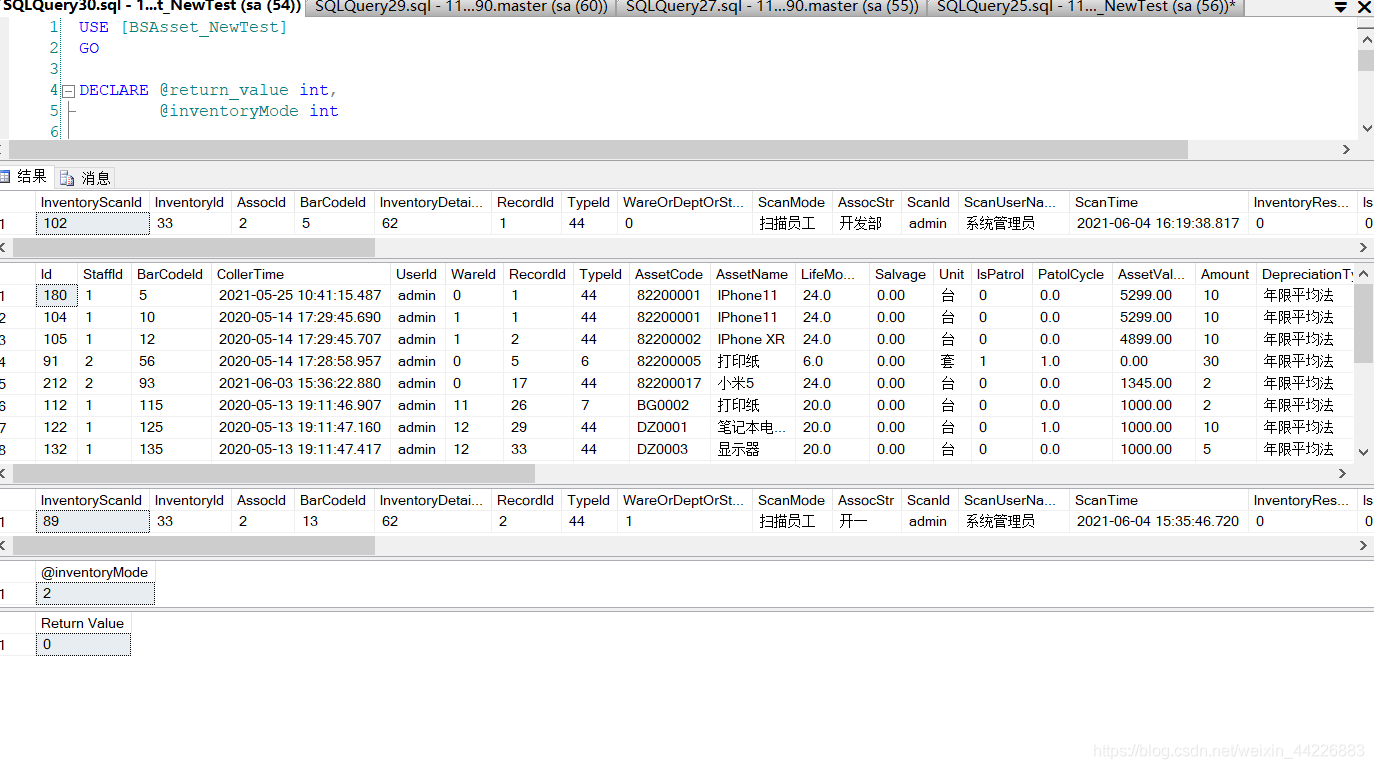Select row header 5 in second grid
This screenshot has width=1374, height=769.
click(x=17, y=383)
